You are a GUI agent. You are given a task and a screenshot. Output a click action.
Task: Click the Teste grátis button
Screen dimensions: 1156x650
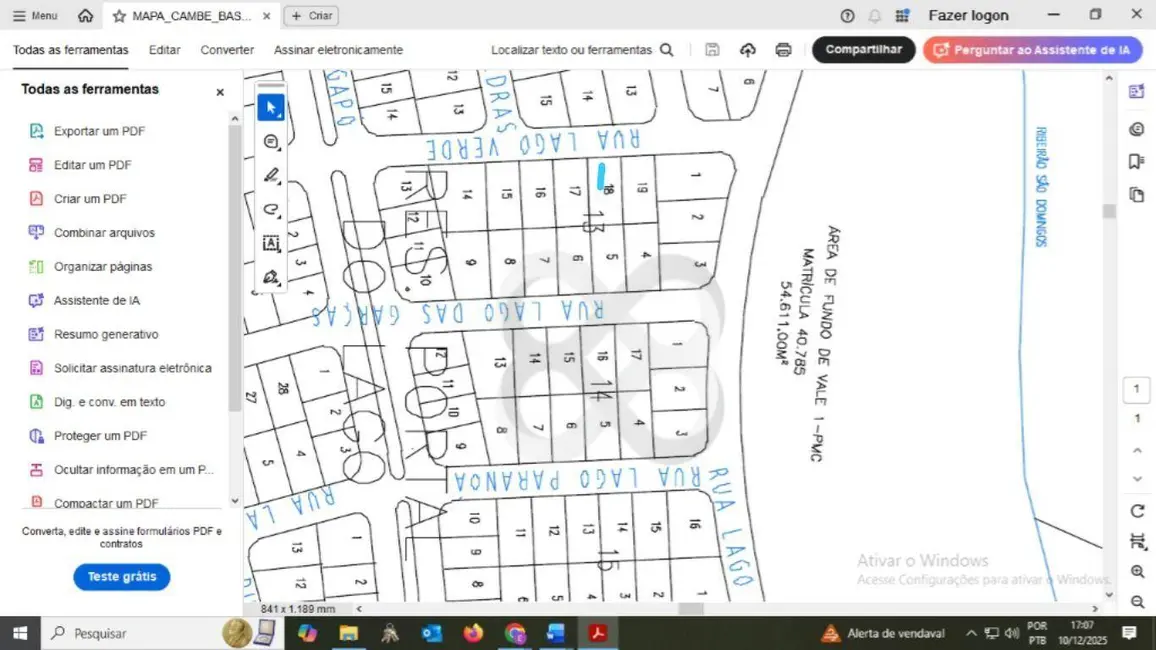point(121,577)
